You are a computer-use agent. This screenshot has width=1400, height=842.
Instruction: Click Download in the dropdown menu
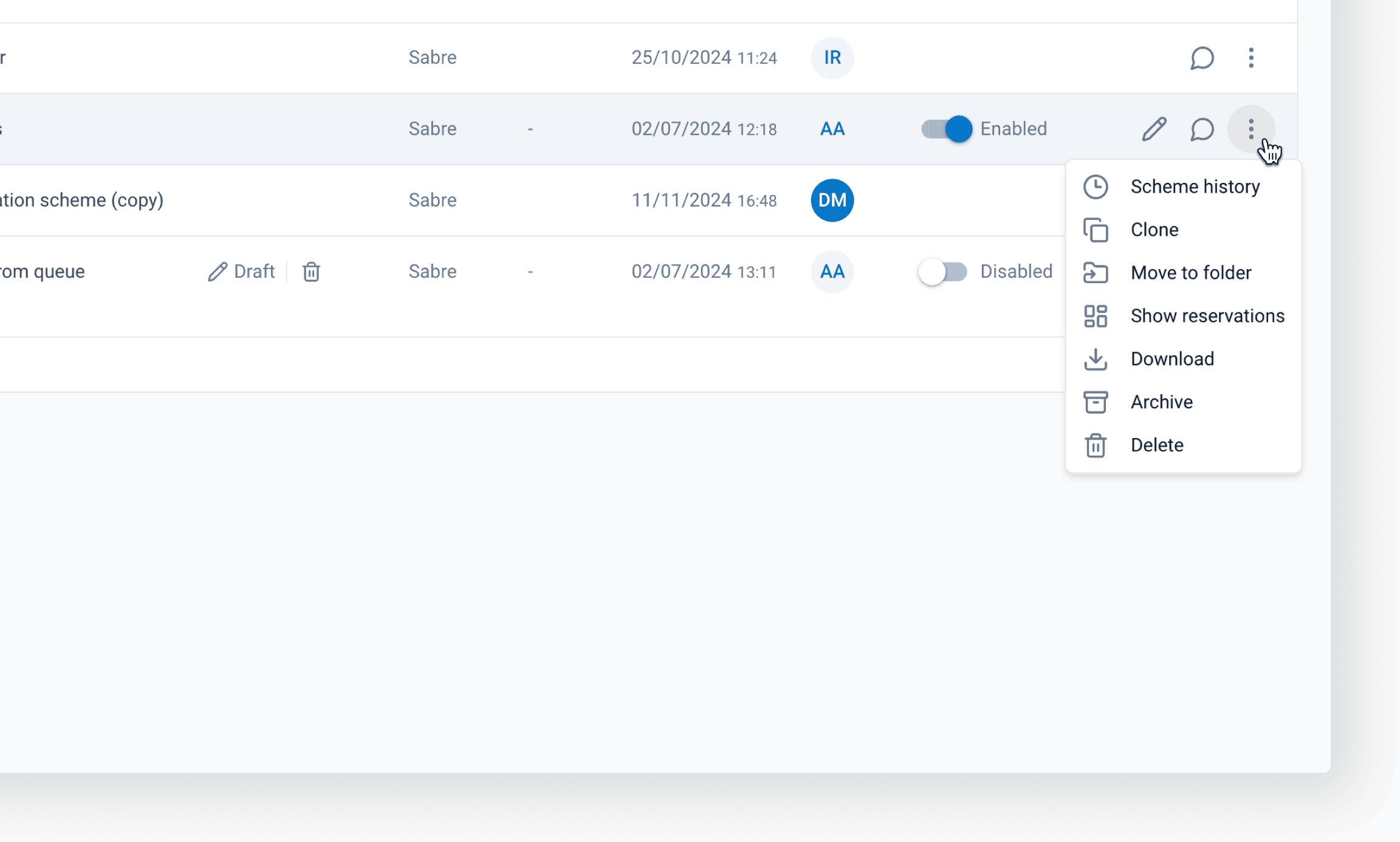1172,359
